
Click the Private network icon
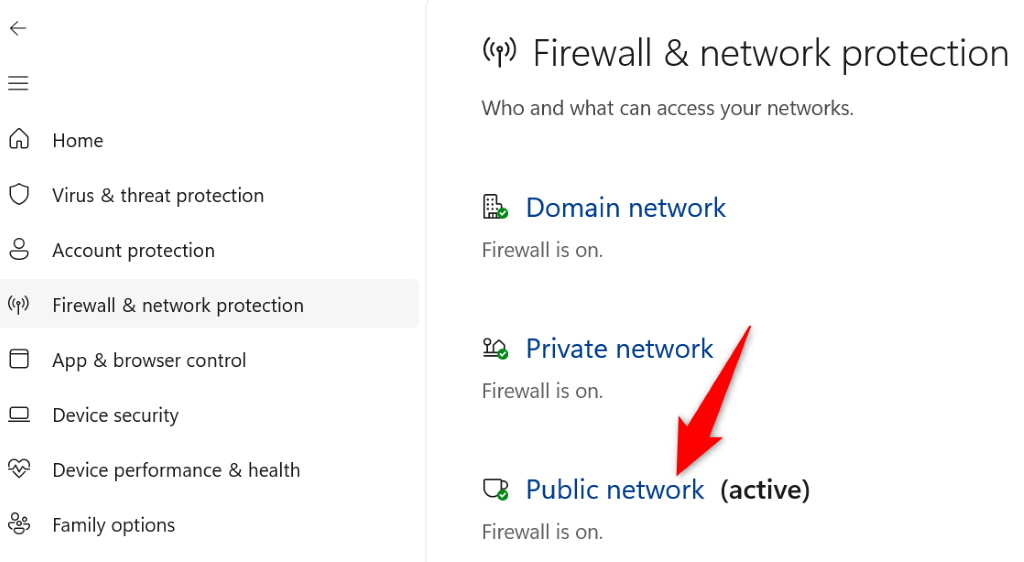[x=495, y=349]
